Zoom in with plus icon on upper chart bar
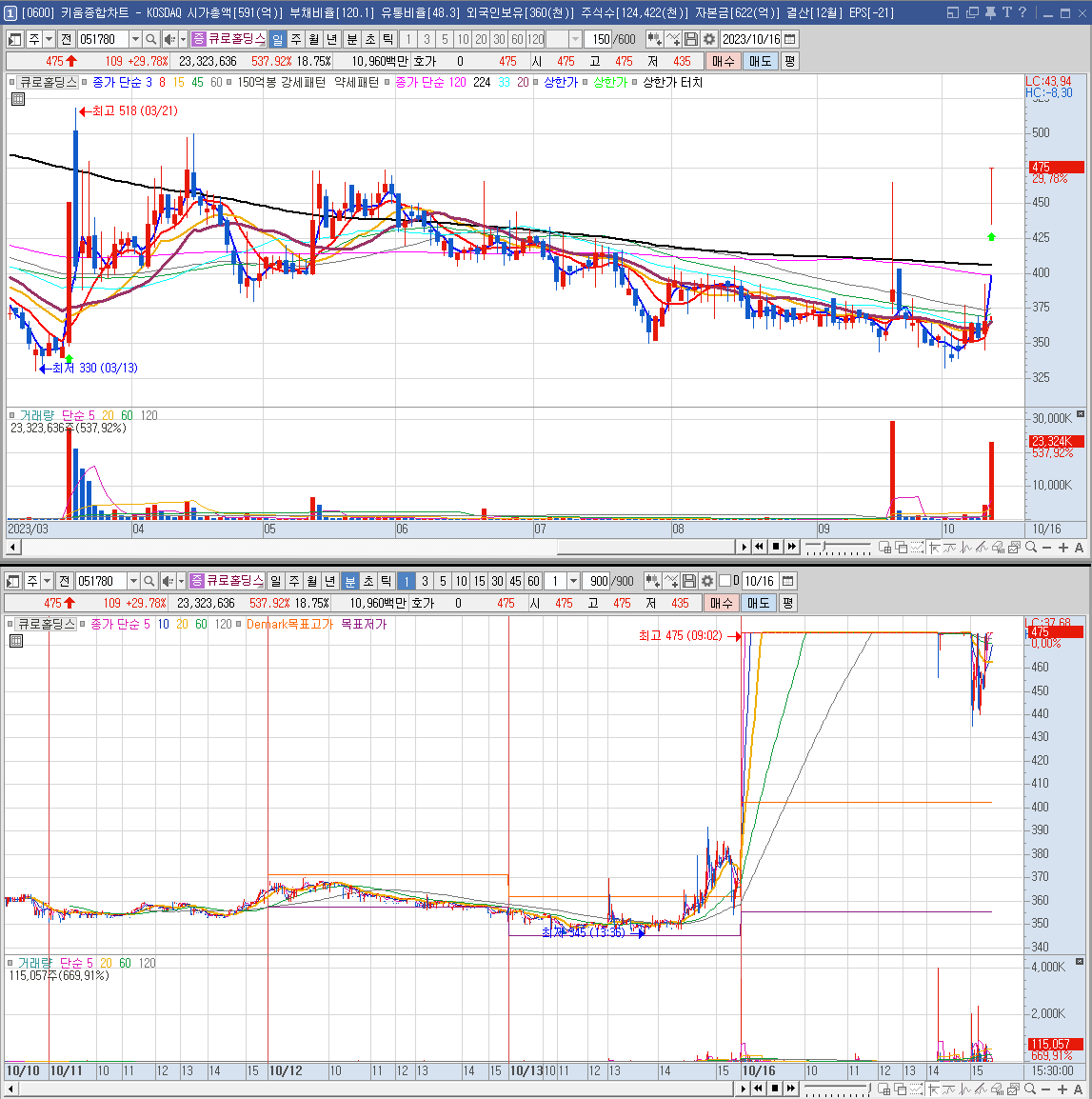This screenshot has width=1092, height=1099. [1063, 548]
